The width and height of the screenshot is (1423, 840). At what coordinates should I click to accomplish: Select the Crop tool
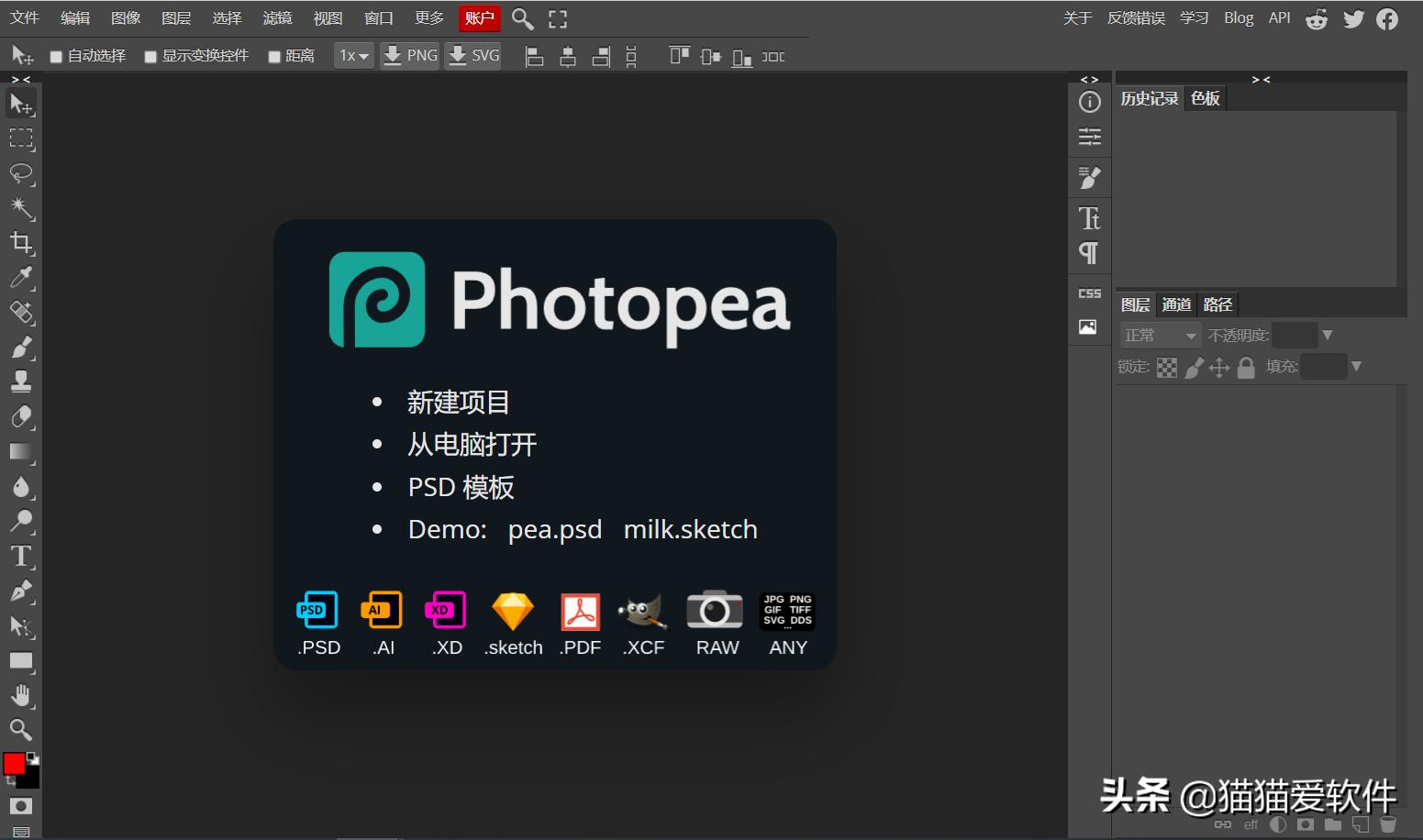click(x=21, y=243)
